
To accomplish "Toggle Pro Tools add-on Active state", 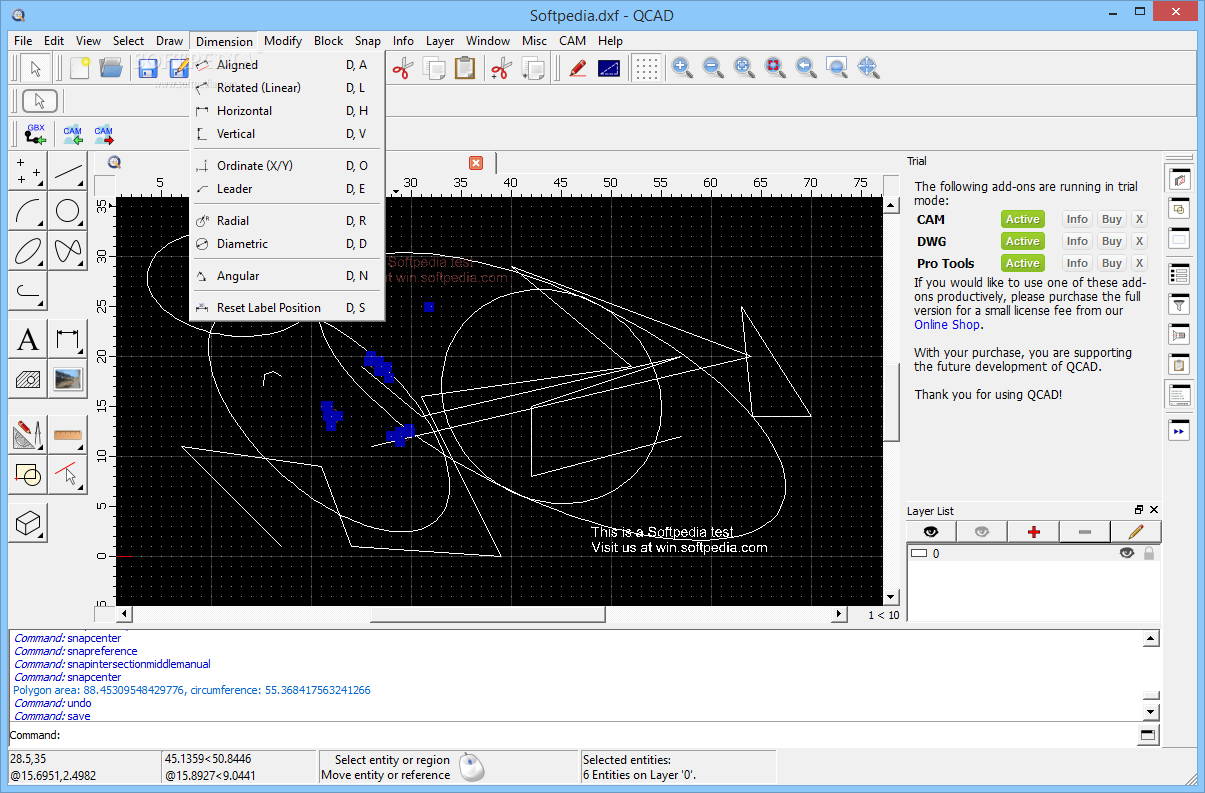I will click(1022, 263).
